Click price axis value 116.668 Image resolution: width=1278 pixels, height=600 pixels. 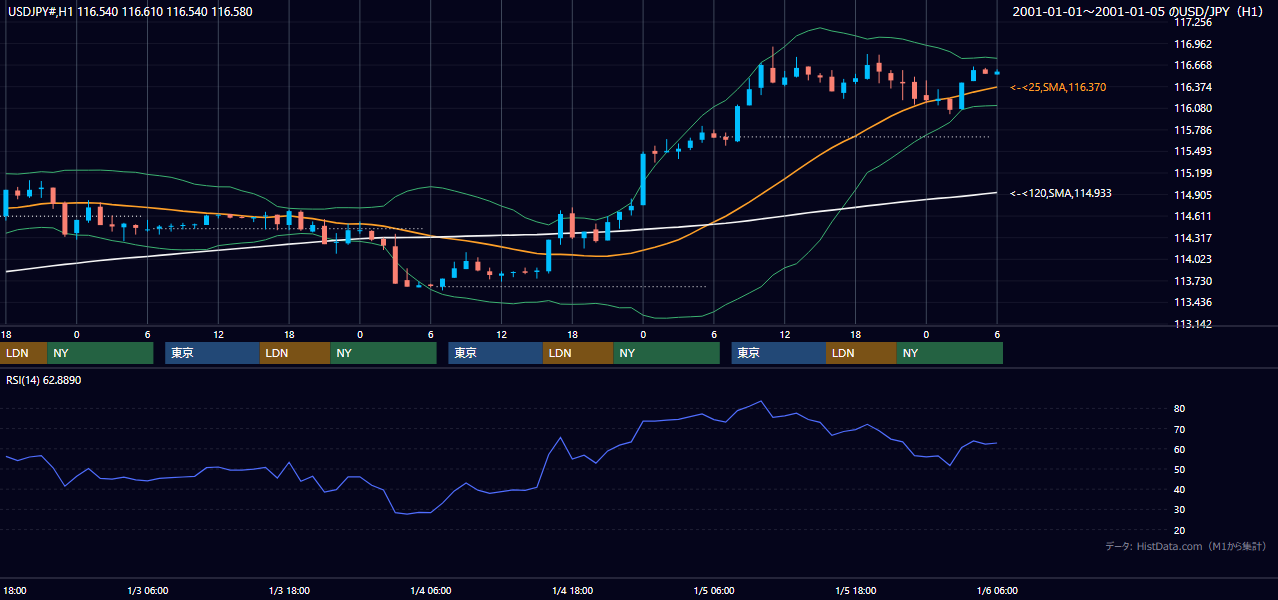[x=1192, y=65]
